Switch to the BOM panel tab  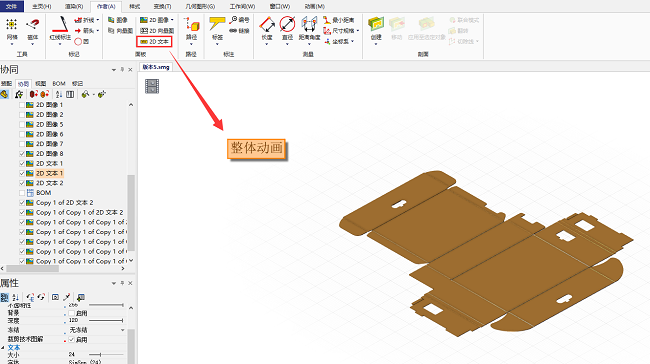(59, 84)
